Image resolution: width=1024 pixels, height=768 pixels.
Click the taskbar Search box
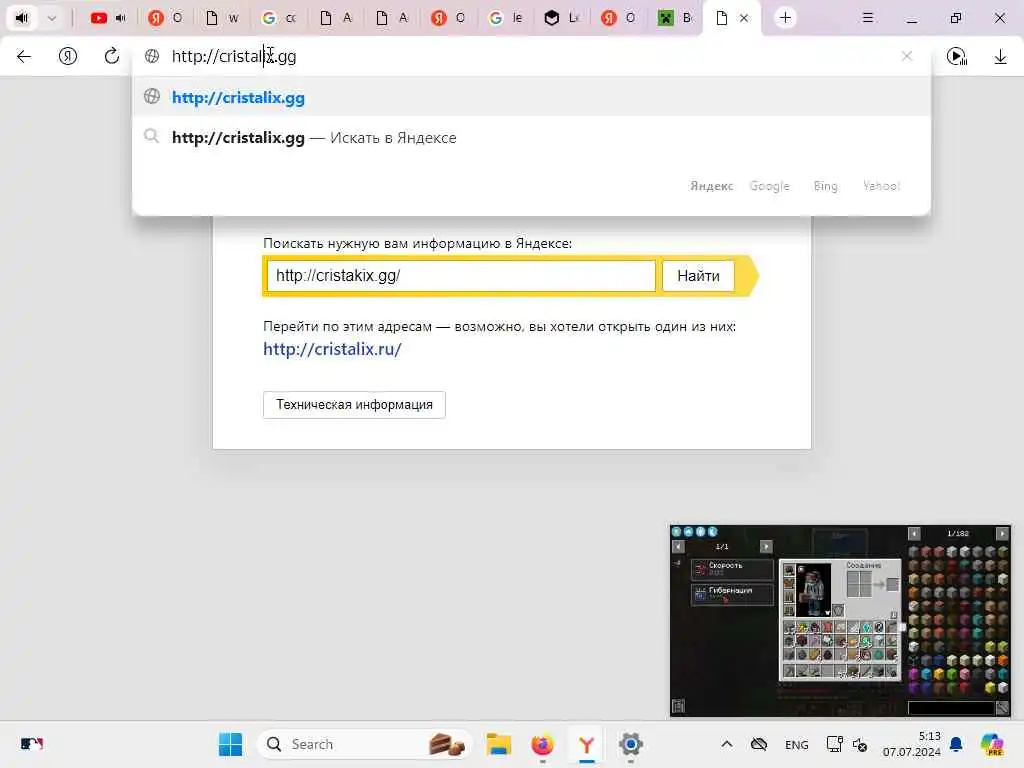[x=364, y=744]
